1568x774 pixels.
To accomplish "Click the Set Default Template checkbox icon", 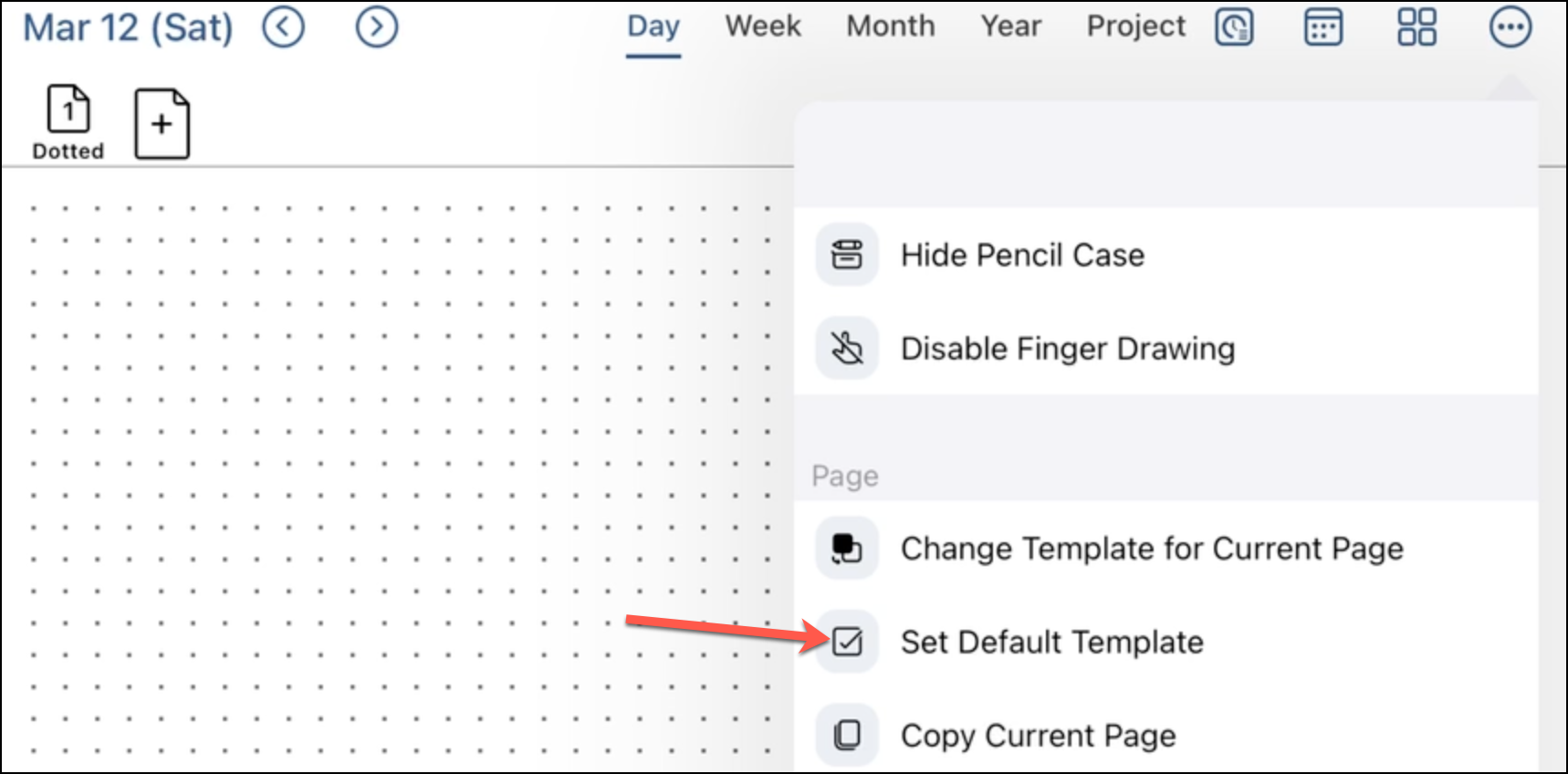I will [847, 642].
